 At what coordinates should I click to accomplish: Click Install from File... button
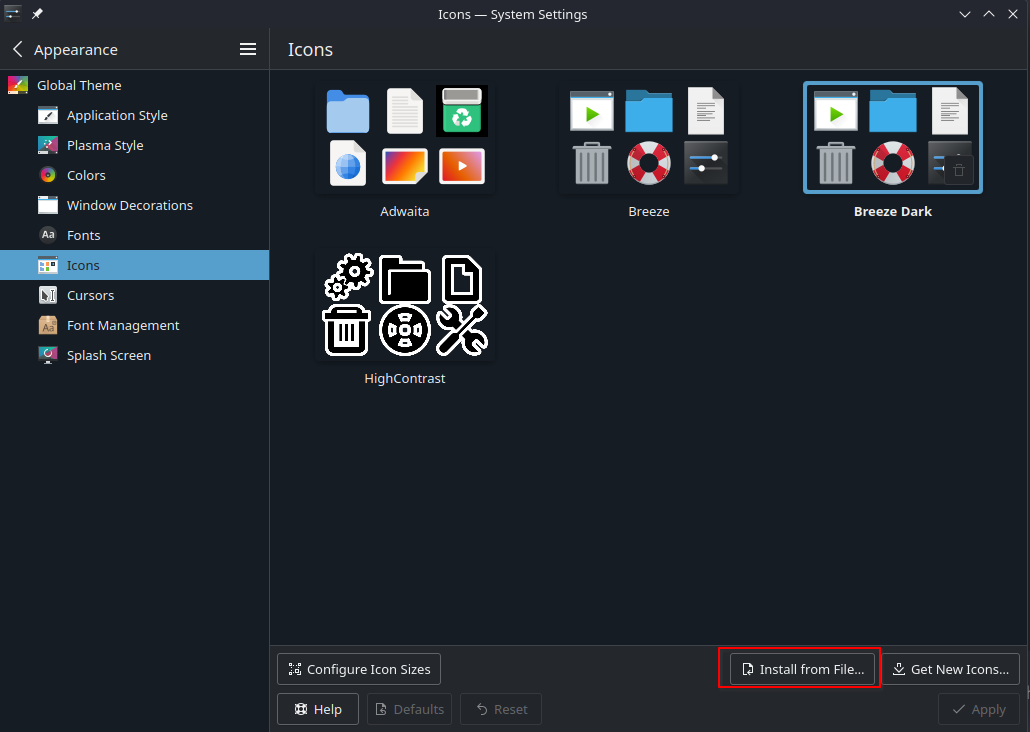tap(802, 669)
